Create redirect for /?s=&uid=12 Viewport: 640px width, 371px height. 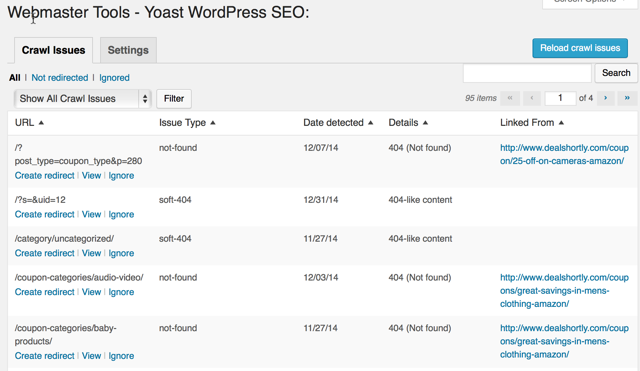[x=44, y=214]
